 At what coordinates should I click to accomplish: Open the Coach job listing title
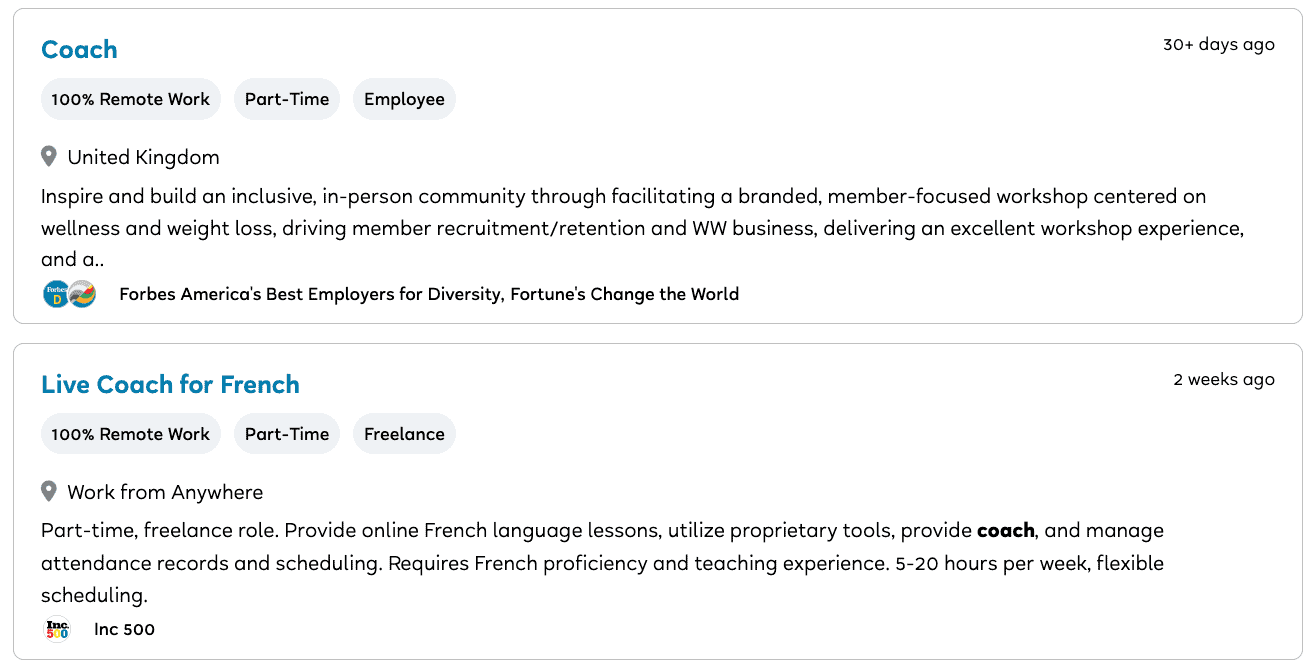(79, 50)
